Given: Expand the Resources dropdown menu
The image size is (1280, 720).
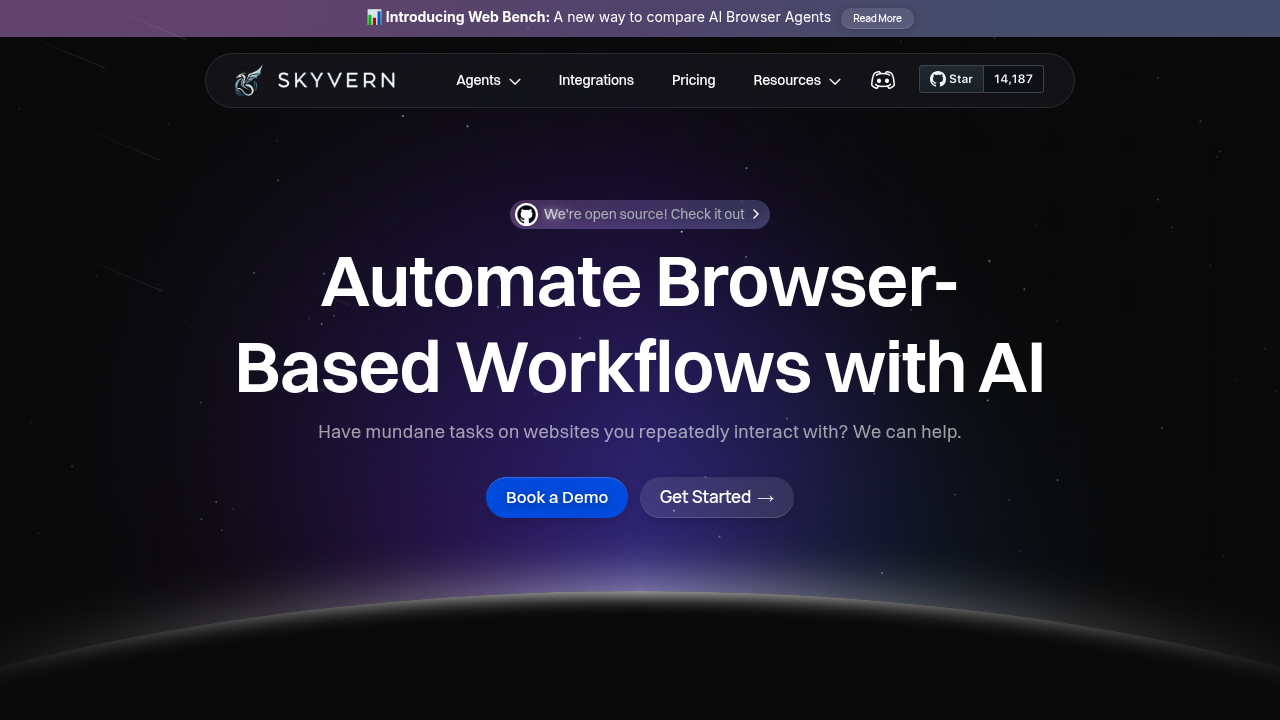Looking at the screenshot, I should click(796, 80).
